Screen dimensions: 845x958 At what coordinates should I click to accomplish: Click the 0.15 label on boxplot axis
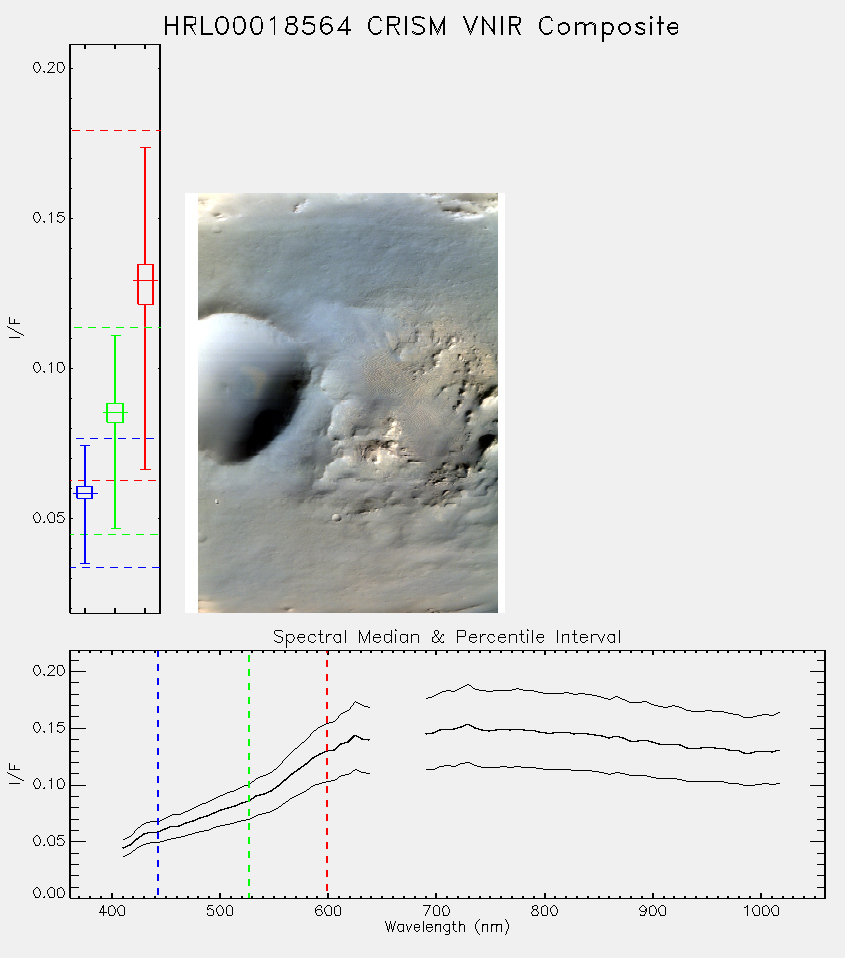point(49,218)
